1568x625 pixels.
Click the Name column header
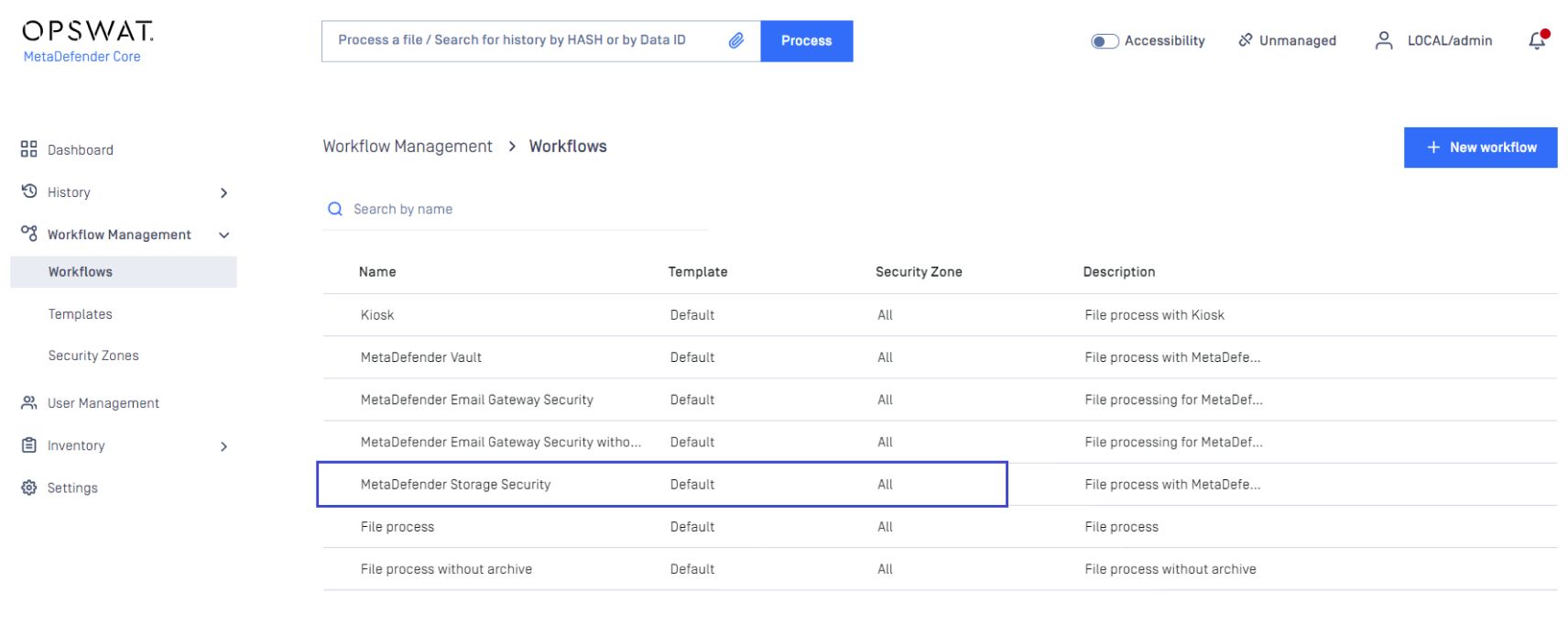pos(377,272)
